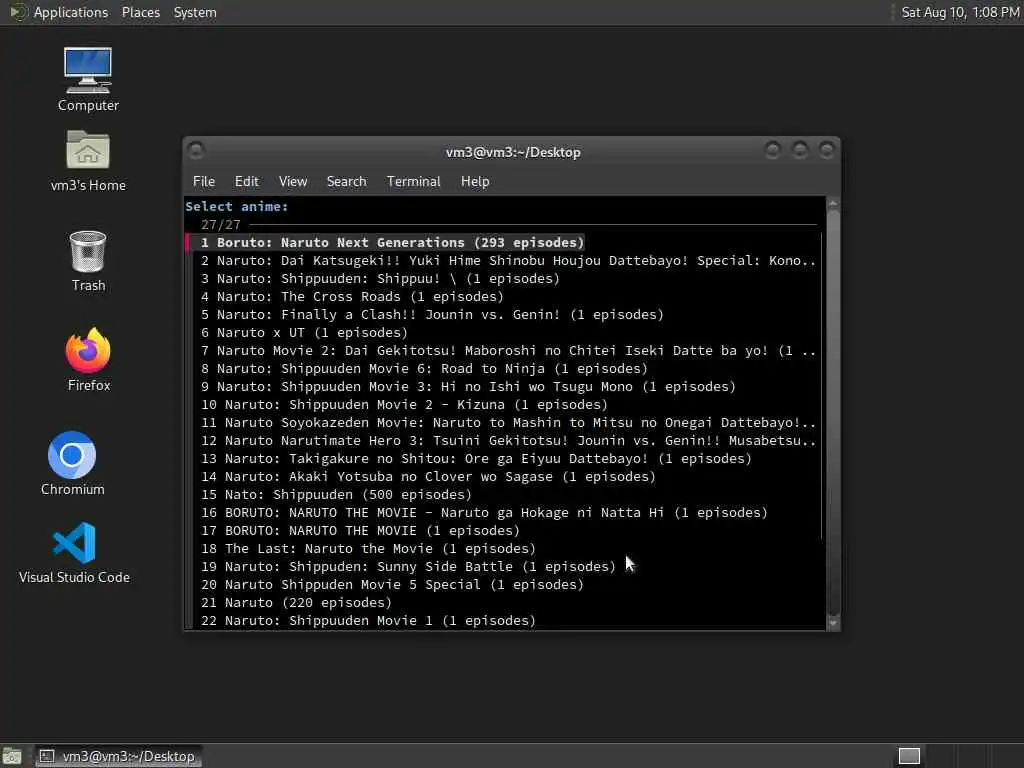
Task: Select The Last: Naruto the Movie entry
Action: pyautogui.click(x=368, y=549)
